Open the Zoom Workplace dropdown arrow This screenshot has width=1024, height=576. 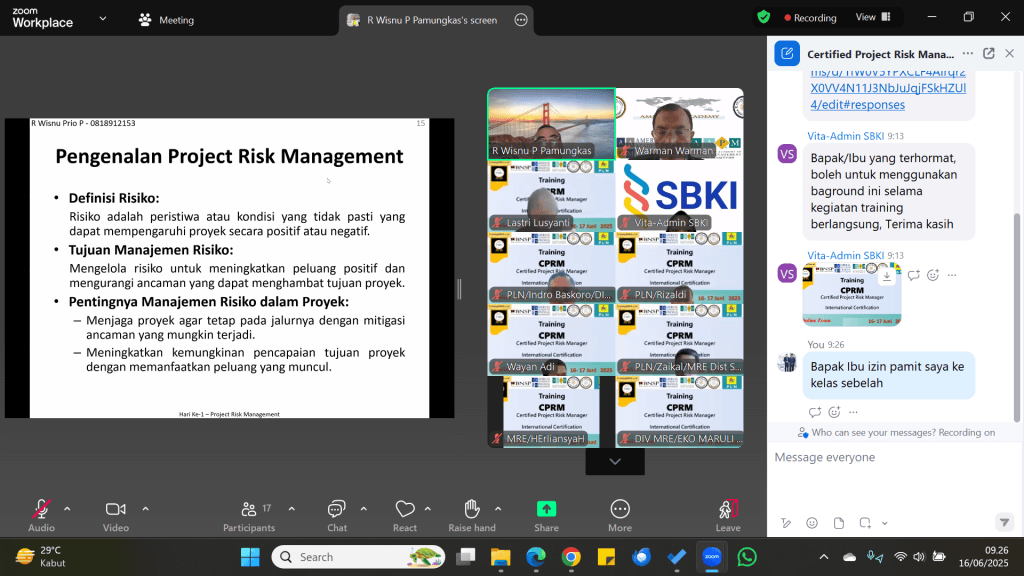click(103, 19)
